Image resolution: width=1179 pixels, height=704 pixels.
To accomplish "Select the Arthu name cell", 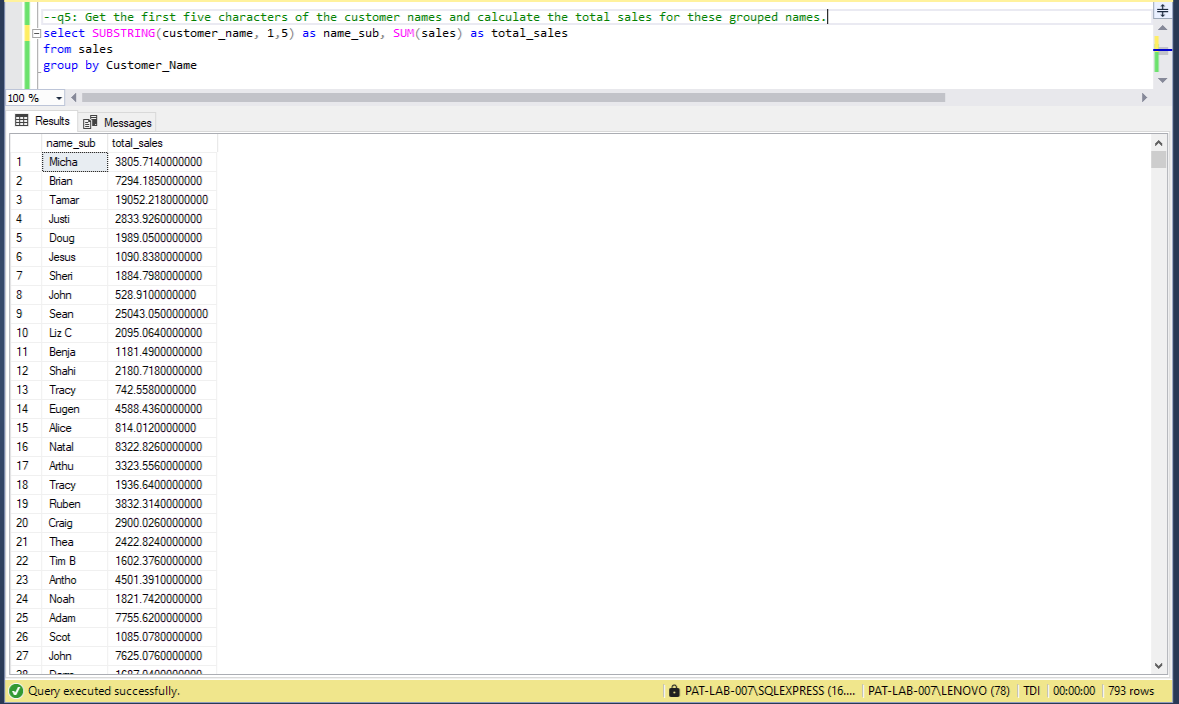I will 74,466.
